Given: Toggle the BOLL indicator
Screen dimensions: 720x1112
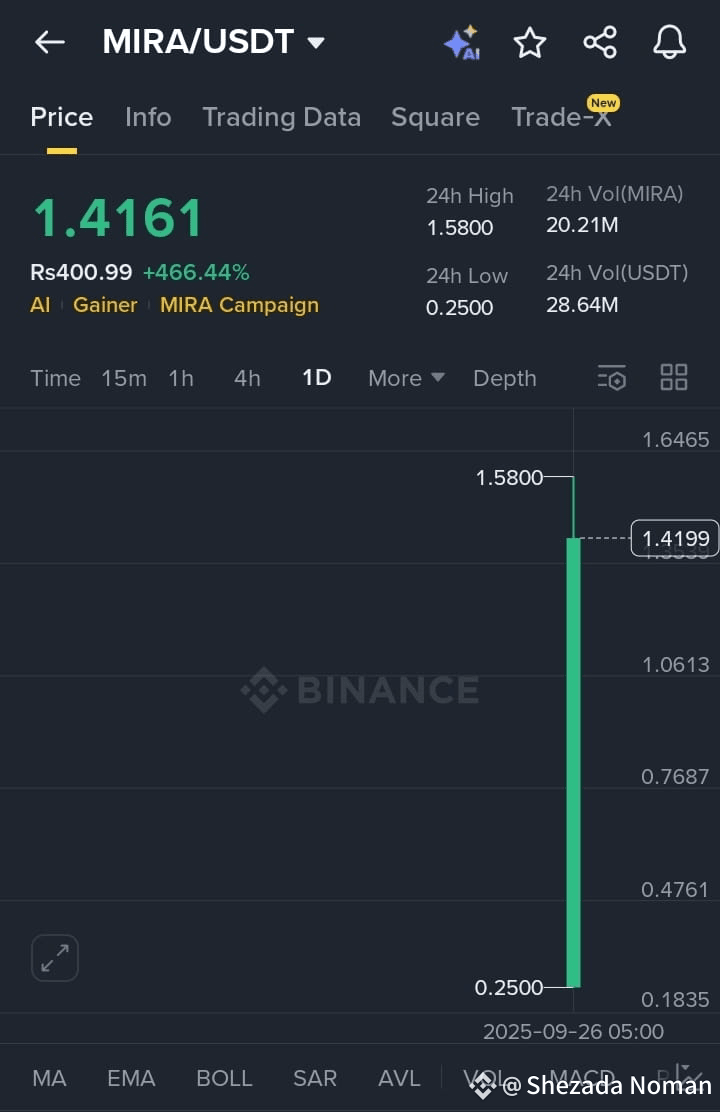Looking at the screenshot, I should click(224, 1079).
